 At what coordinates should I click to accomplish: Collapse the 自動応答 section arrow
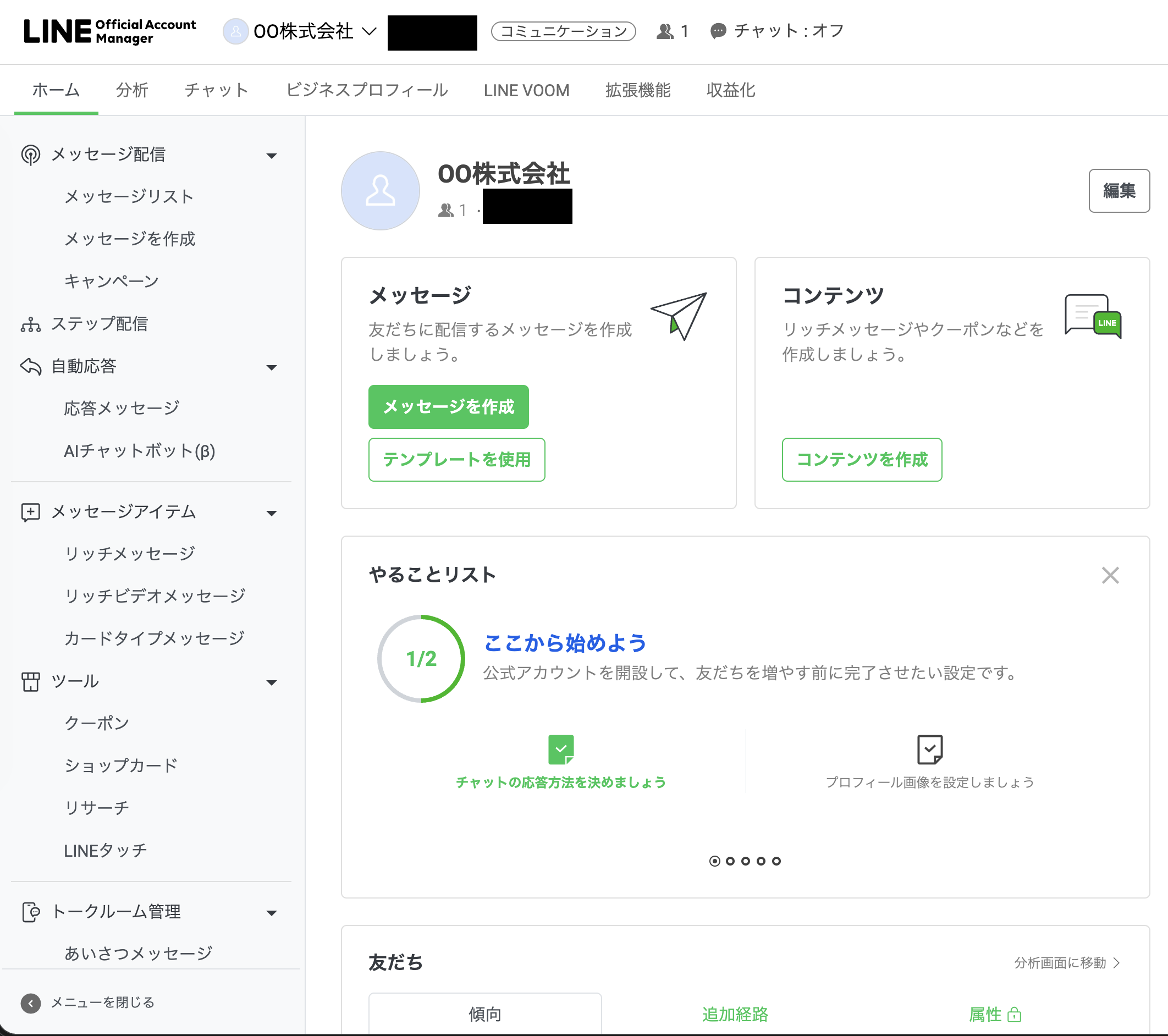click(x=272, y=367)
